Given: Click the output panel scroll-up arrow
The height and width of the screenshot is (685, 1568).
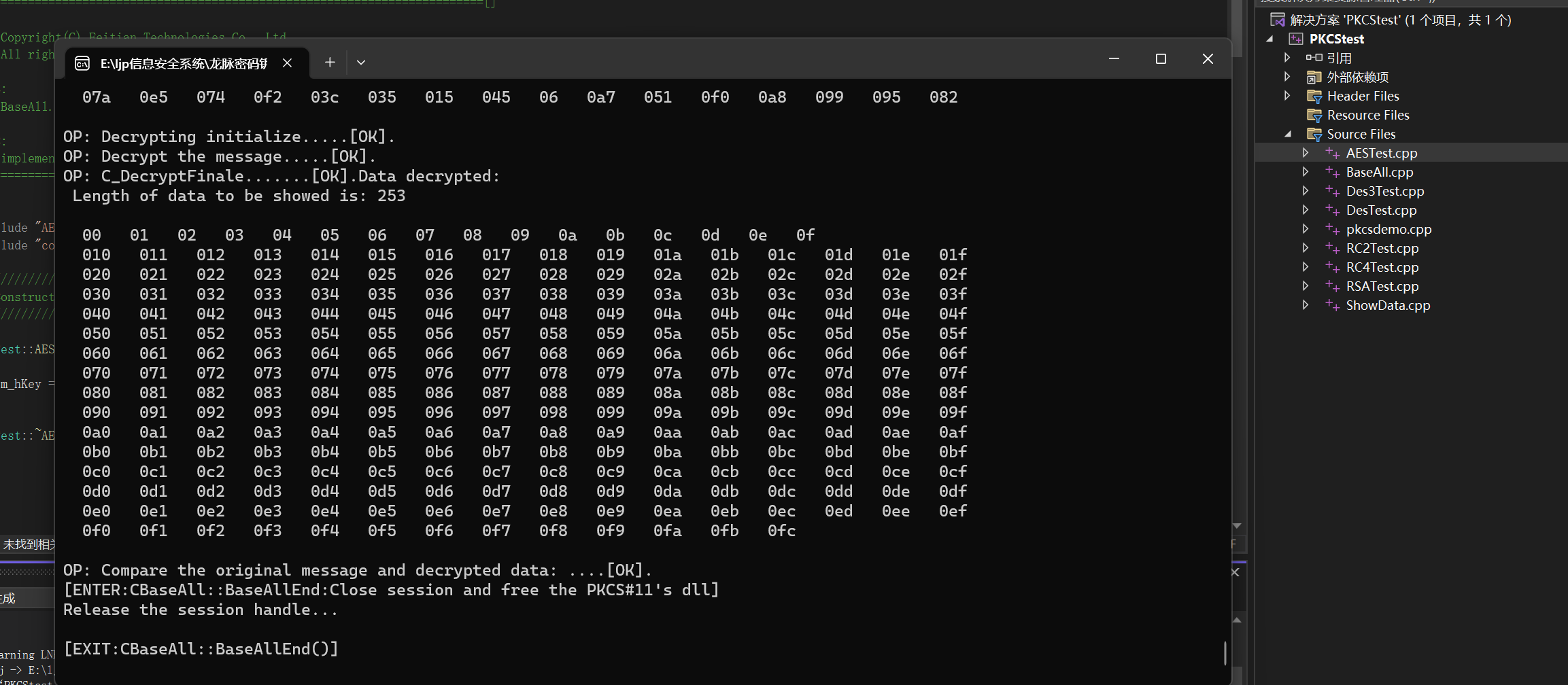Looking at the screenshot, I should [x=1237, y=620].
